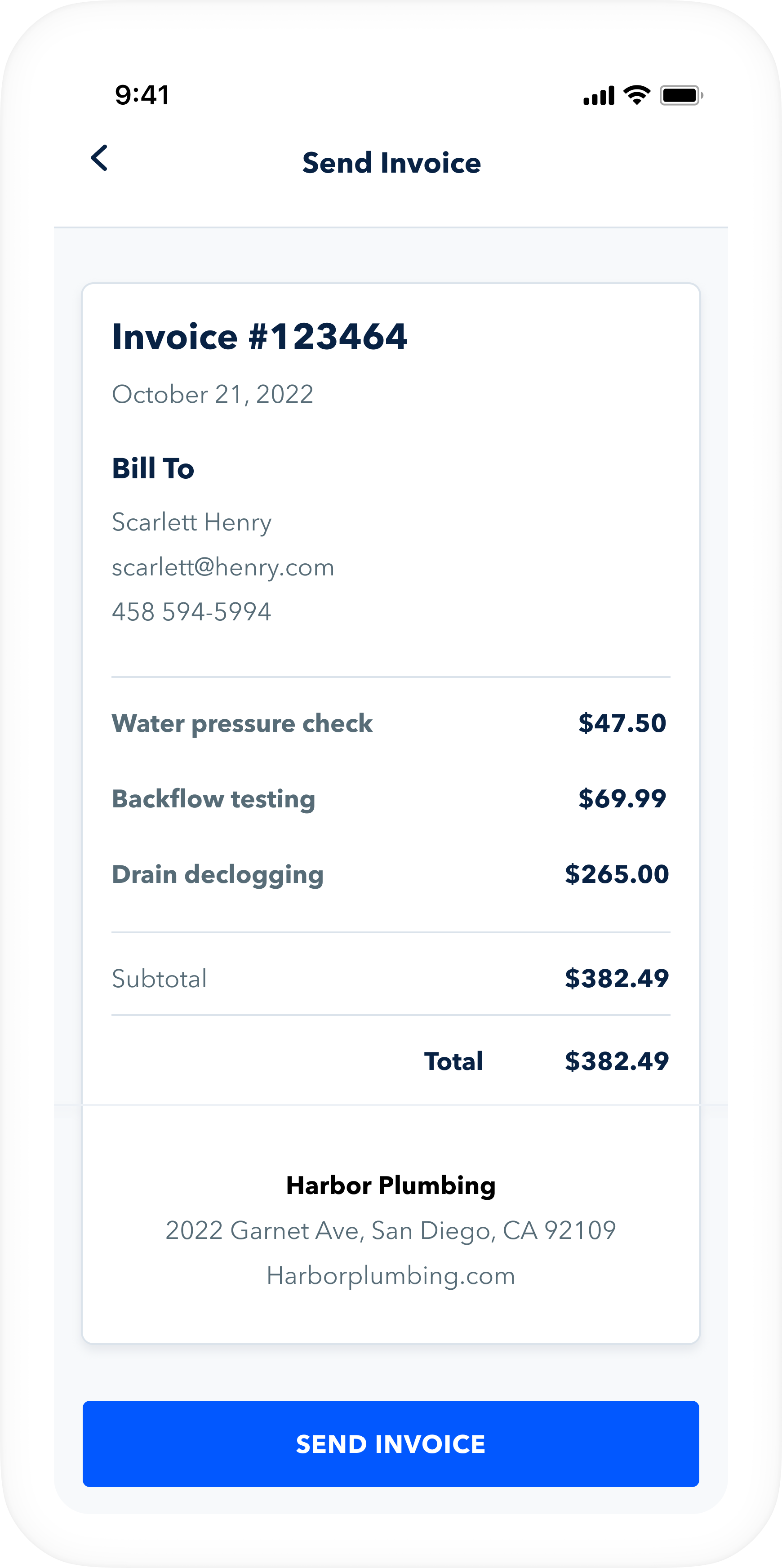Select the Water pressure check line item
The height and width of the screenshot is (1568, 782).
[x=242, y=723]
